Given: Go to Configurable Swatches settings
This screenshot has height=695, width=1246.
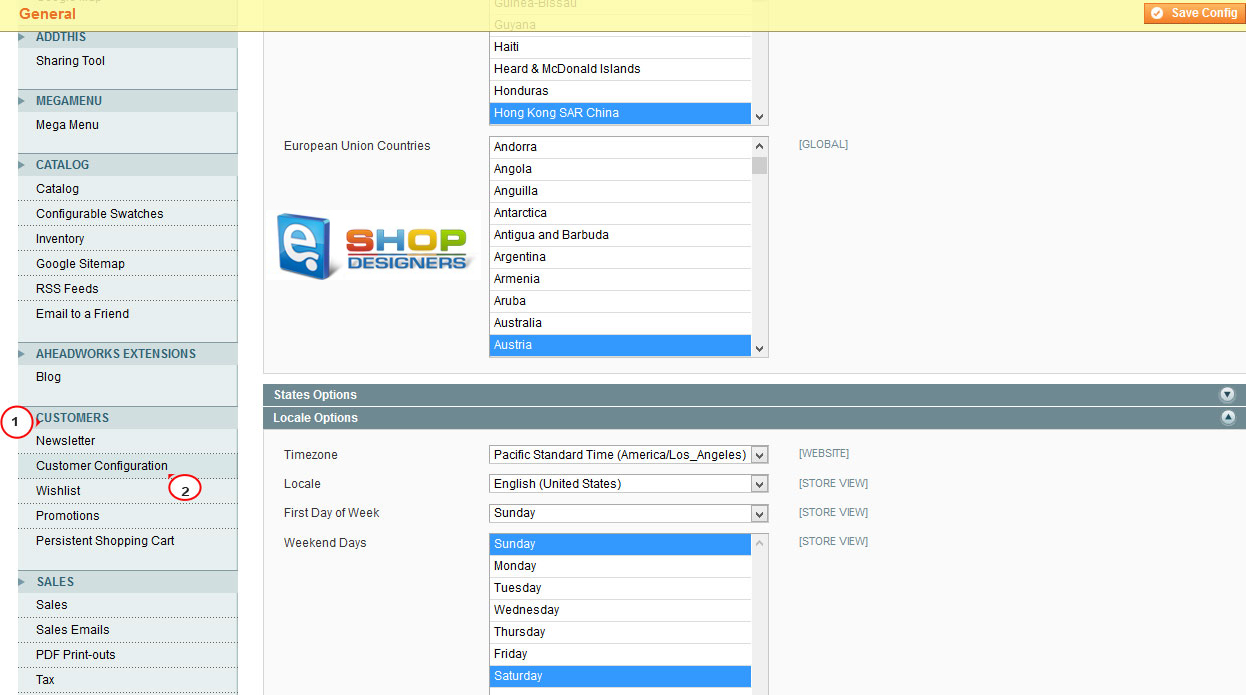Looking at the screenshot, I should [99, 214].
